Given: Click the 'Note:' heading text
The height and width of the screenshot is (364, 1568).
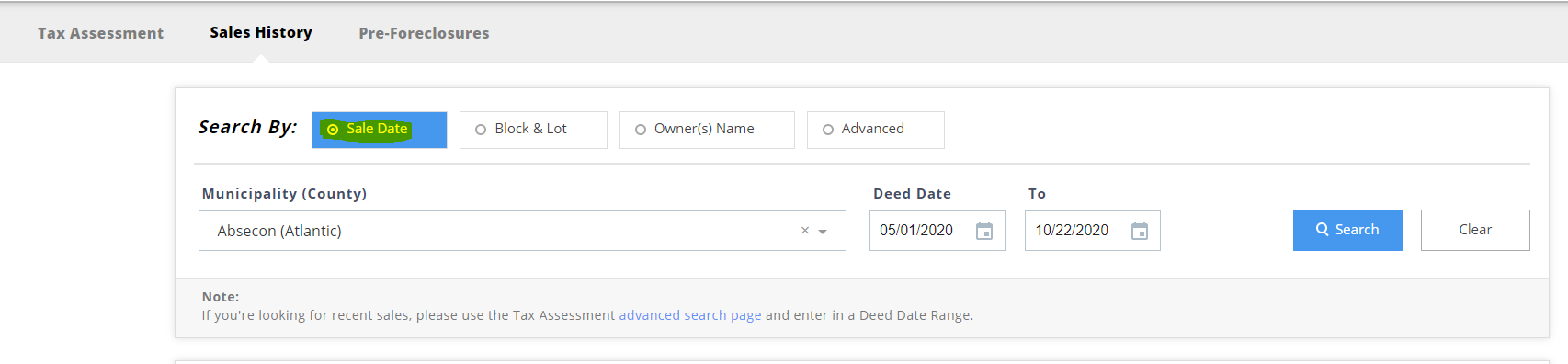Looking at the screenshot, I should 221,297.
